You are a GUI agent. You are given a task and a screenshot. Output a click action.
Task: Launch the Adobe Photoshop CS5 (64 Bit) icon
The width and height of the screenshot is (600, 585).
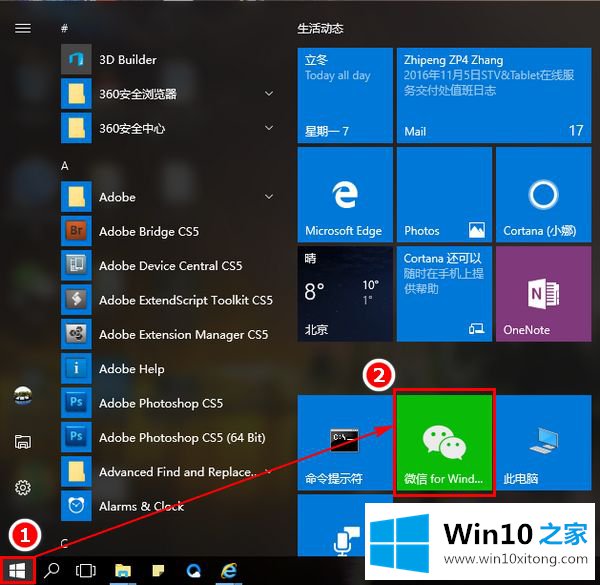[76, 437]
